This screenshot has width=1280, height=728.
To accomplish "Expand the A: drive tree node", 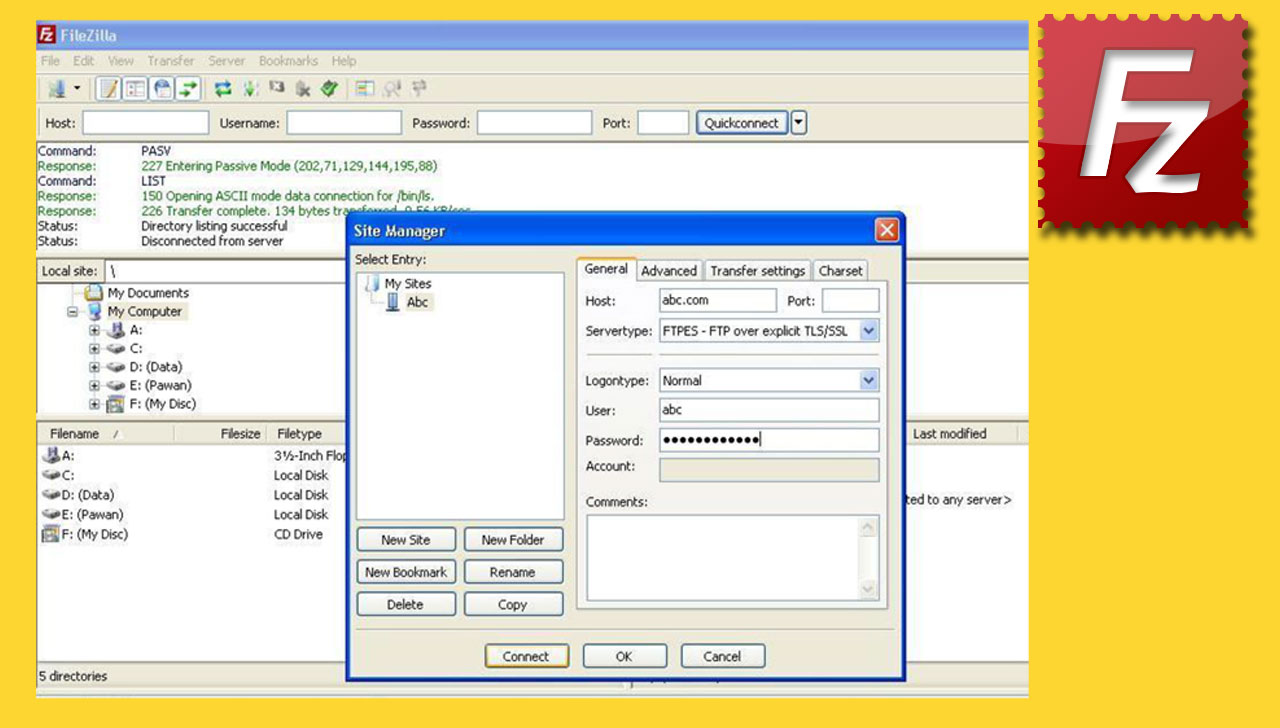I will tap(94, 330).
